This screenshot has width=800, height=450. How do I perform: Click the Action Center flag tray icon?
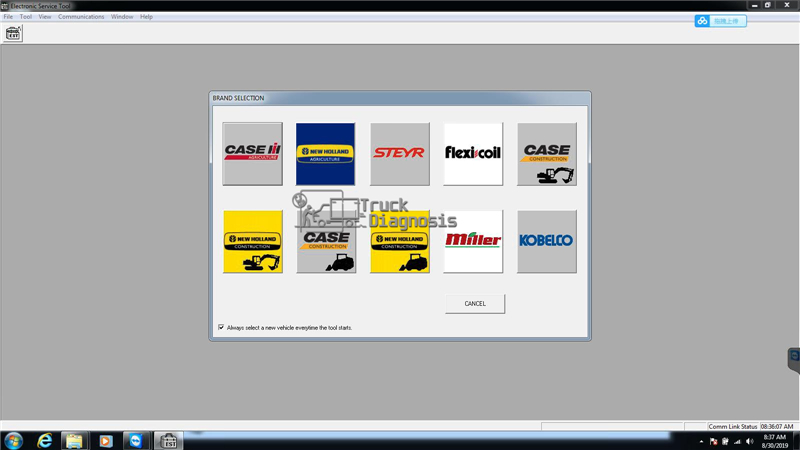(x=713, y=441)
